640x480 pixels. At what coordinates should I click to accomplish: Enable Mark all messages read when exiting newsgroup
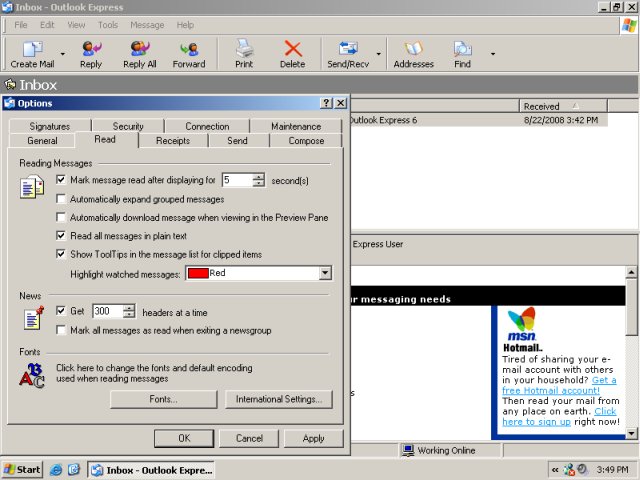click(61, 330)
